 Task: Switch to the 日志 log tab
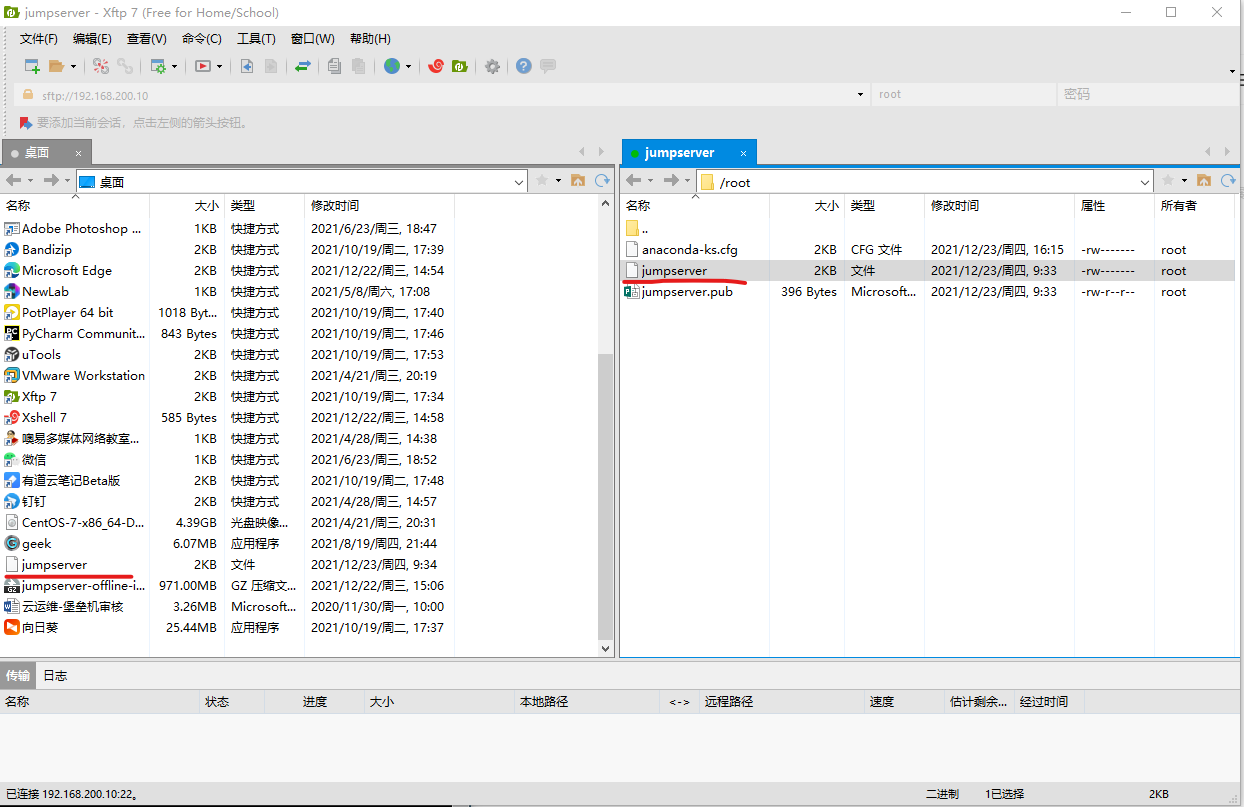(55, 675)
